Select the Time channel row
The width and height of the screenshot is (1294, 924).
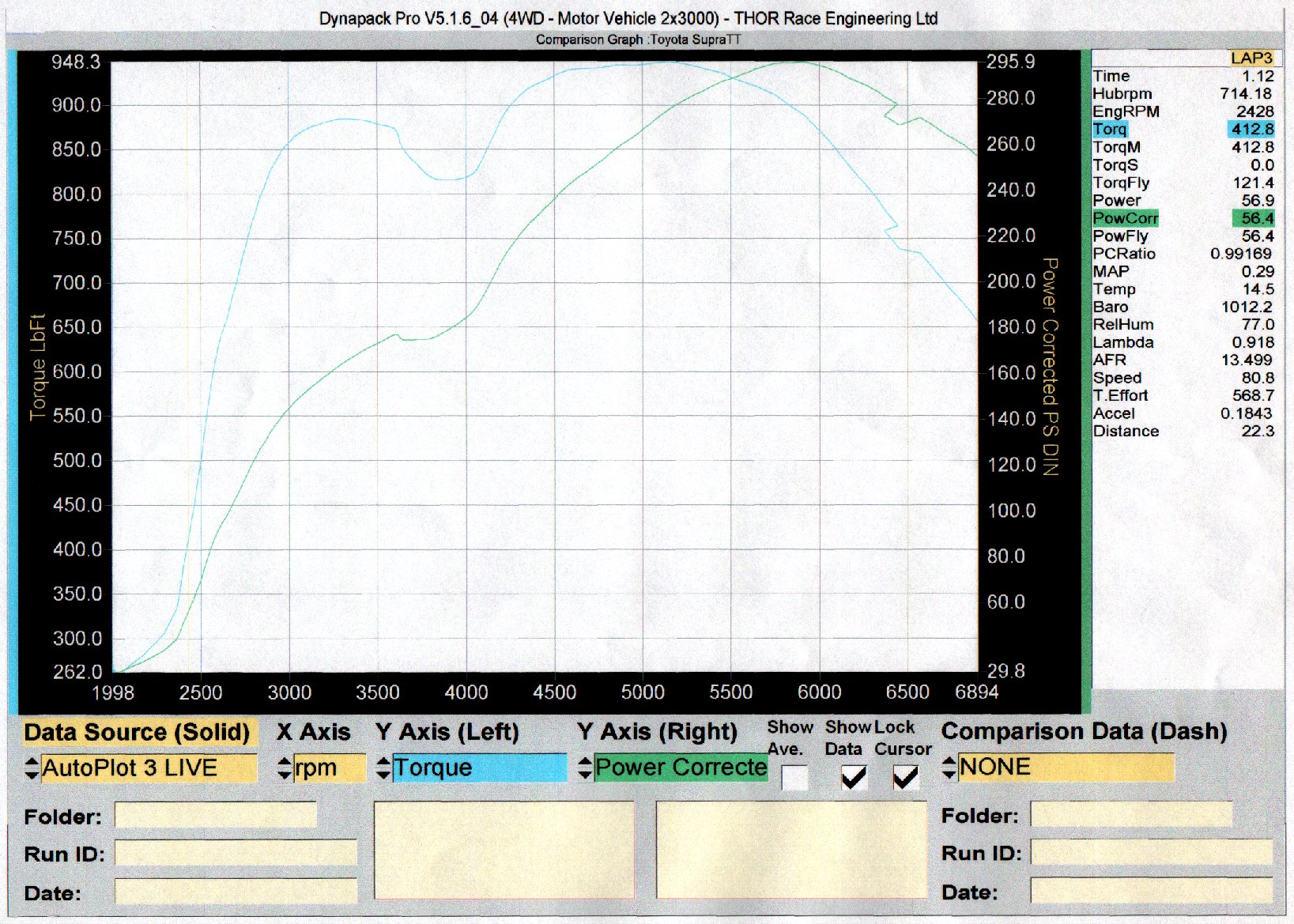[1183, 76]
